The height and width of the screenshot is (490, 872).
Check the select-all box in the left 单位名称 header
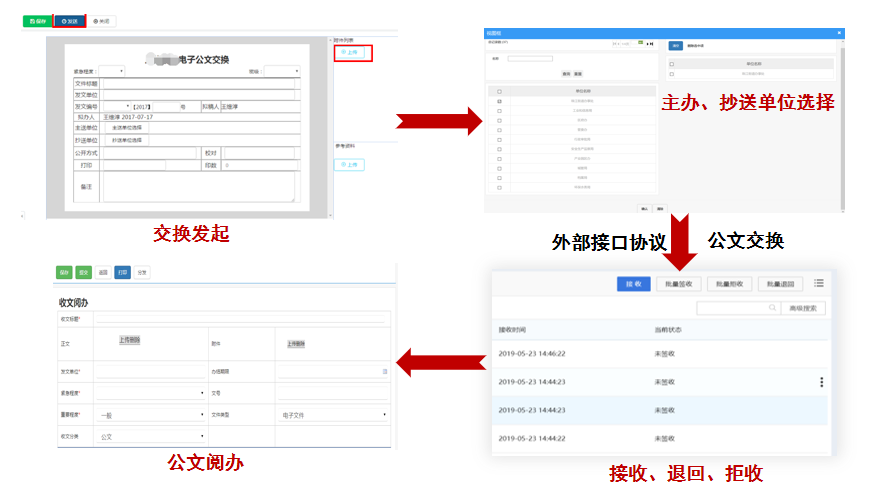(x=499, y=91)
